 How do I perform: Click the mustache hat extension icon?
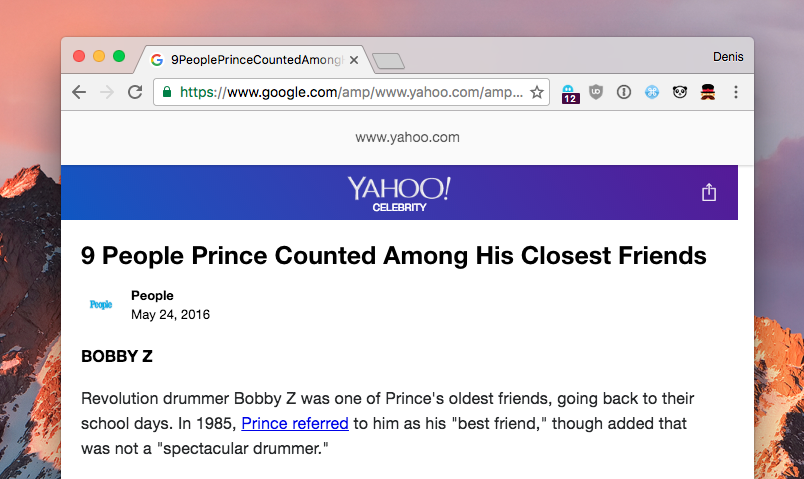click(708, 92)
